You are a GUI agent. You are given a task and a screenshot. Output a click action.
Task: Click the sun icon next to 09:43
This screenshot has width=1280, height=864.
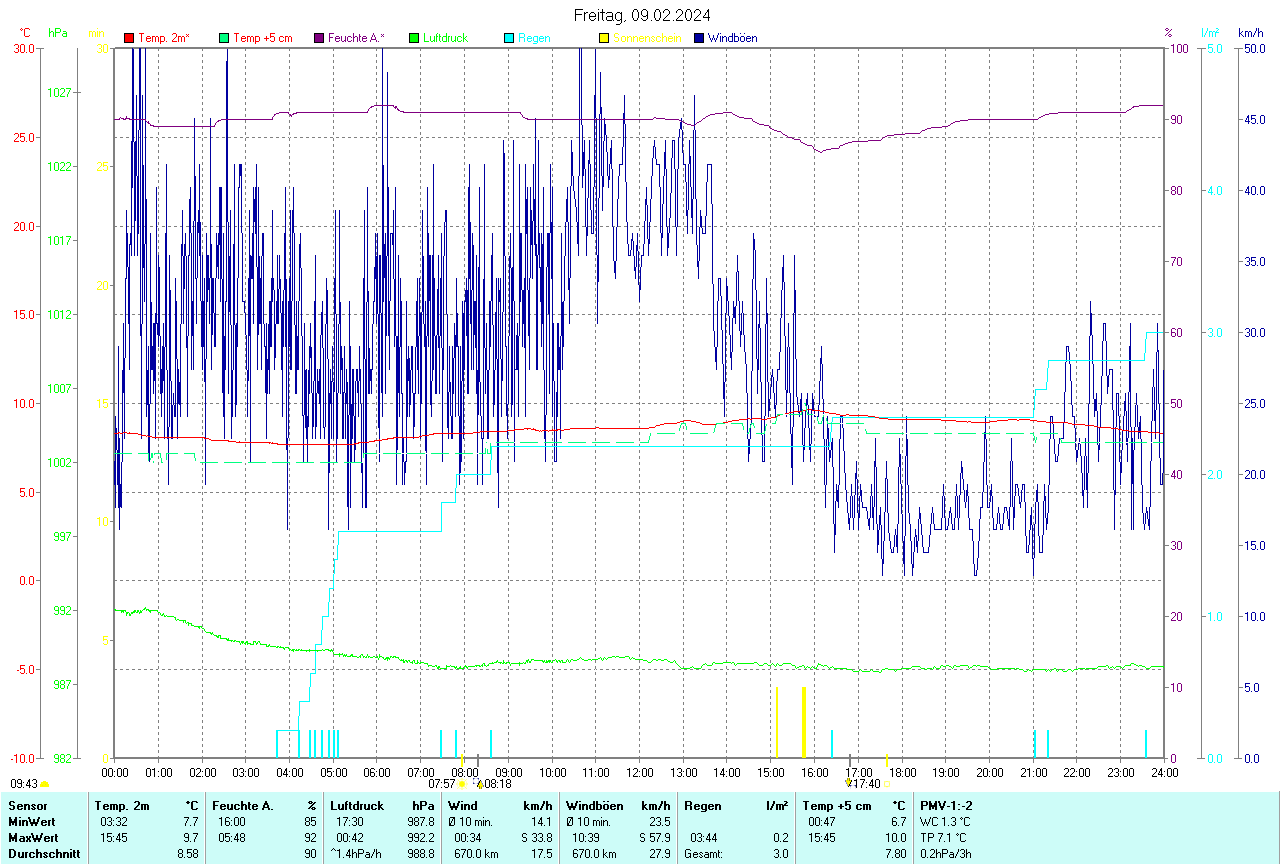45,785
